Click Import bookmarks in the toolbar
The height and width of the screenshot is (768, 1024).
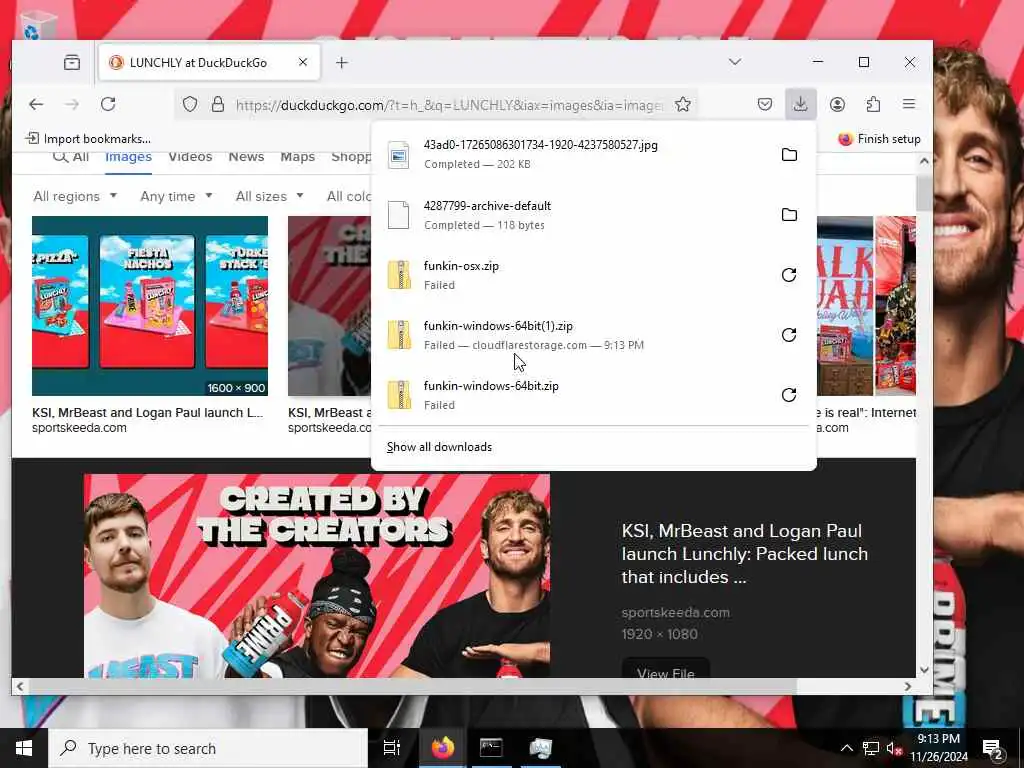click(x=88, y=139)
